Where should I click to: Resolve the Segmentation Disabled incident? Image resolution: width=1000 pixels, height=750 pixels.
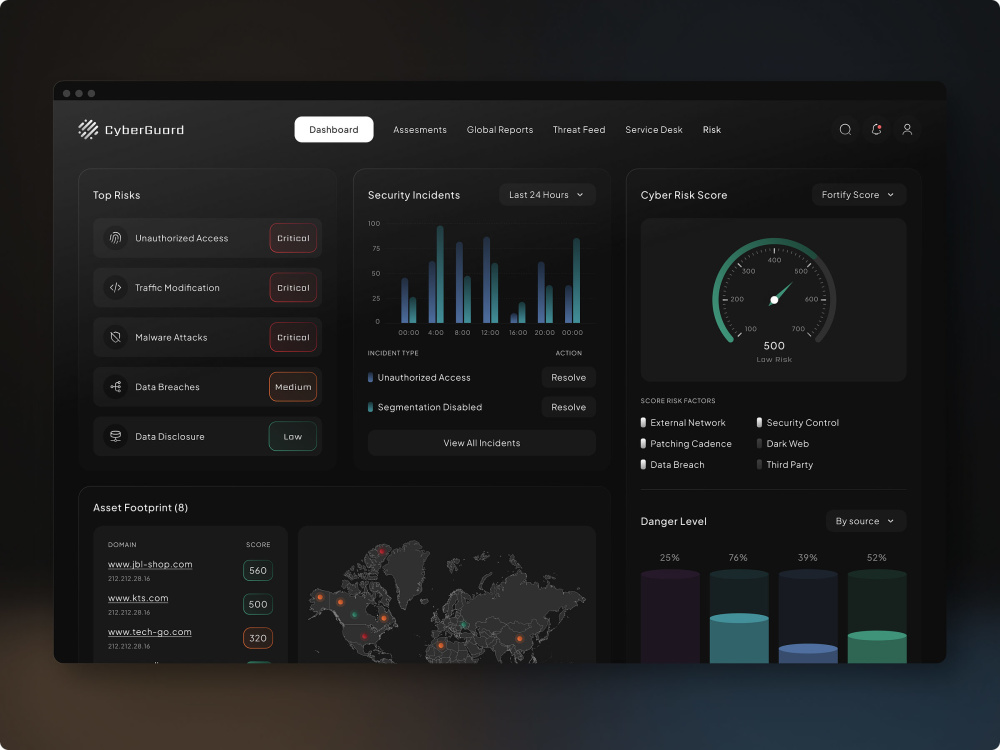point(568,407)
